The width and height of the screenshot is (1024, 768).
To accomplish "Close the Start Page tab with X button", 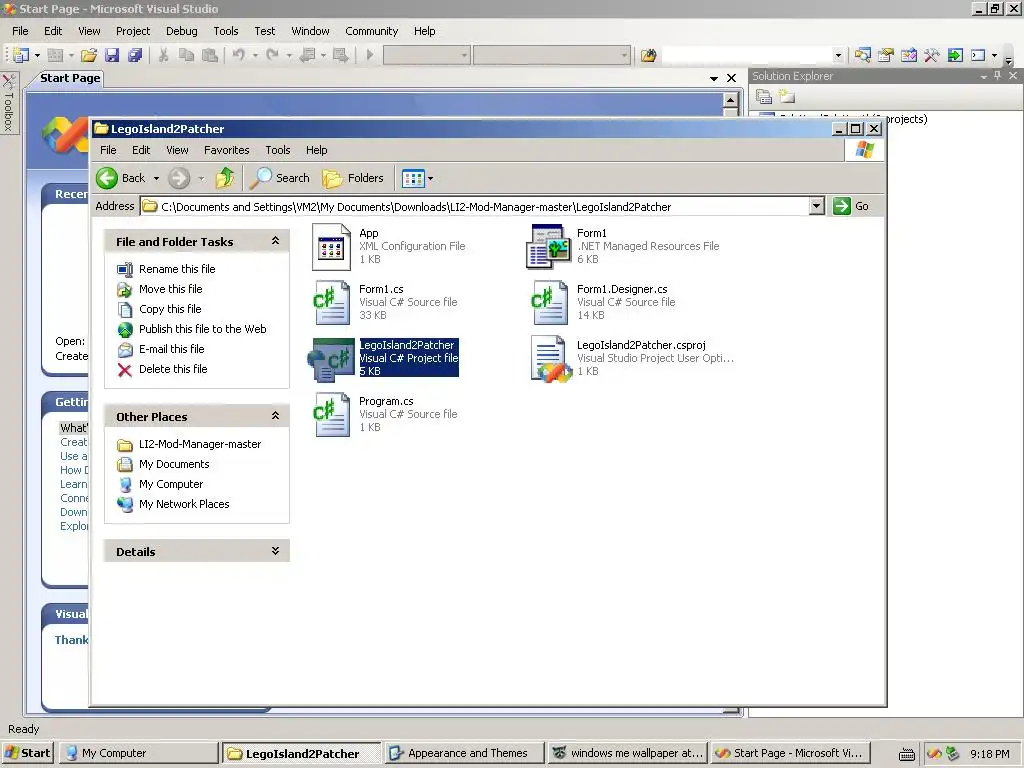I will coord(731,78).
